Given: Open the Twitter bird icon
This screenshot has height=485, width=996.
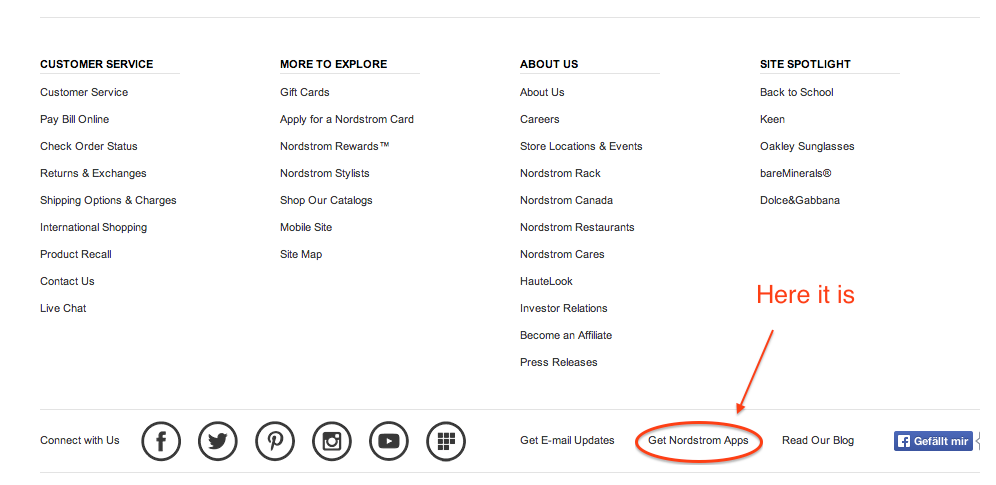Looking at the screenshot, I should (218, 441).
